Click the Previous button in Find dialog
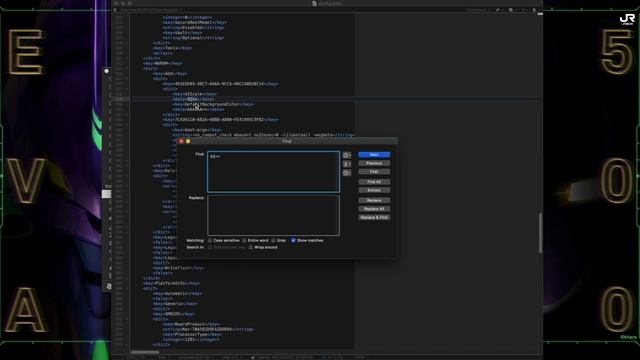Viewport: 640px width, 360px height. point(374,163)
